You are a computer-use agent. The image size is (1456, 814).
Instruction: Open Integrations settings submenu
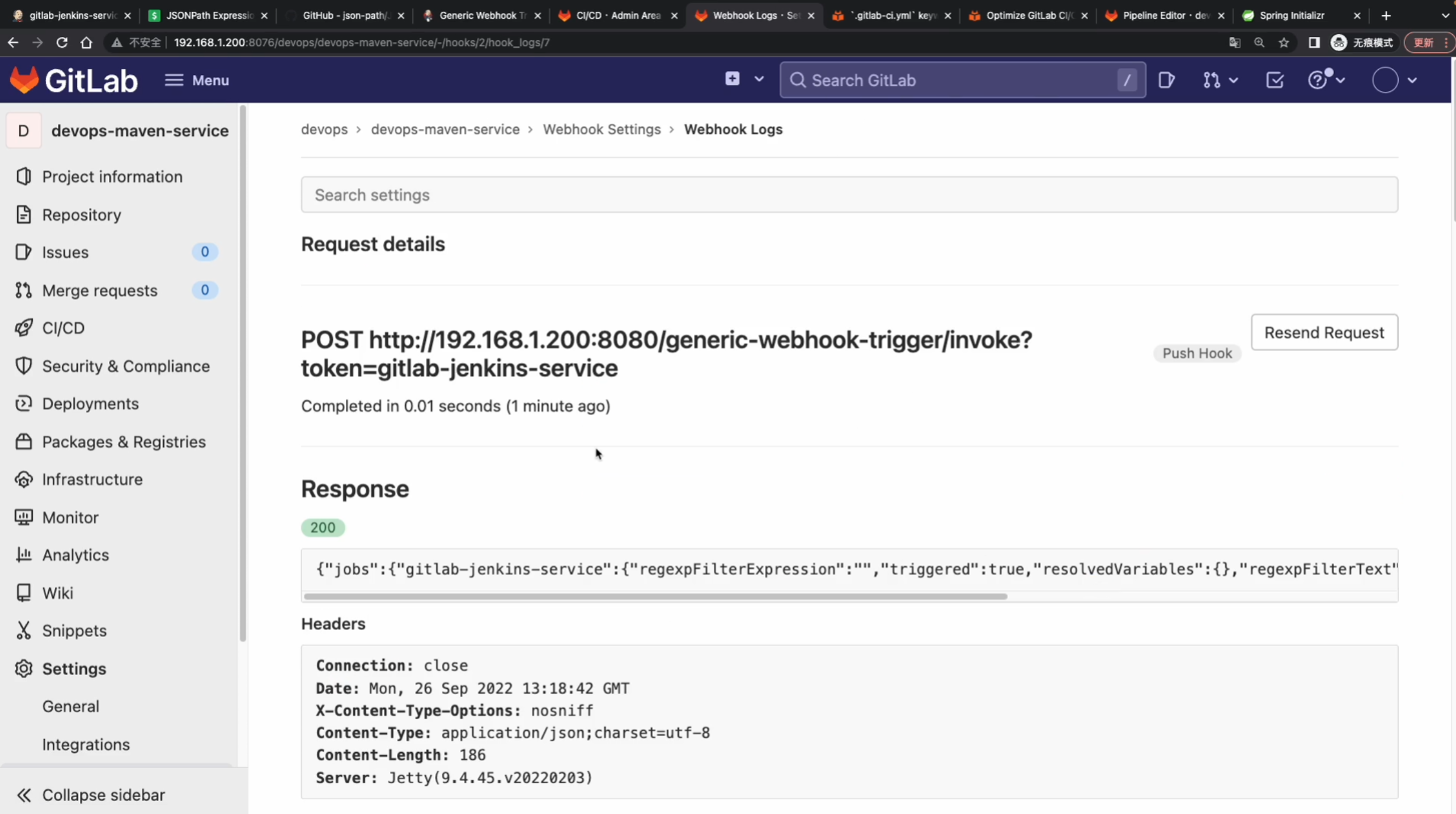tap(86, 744)
